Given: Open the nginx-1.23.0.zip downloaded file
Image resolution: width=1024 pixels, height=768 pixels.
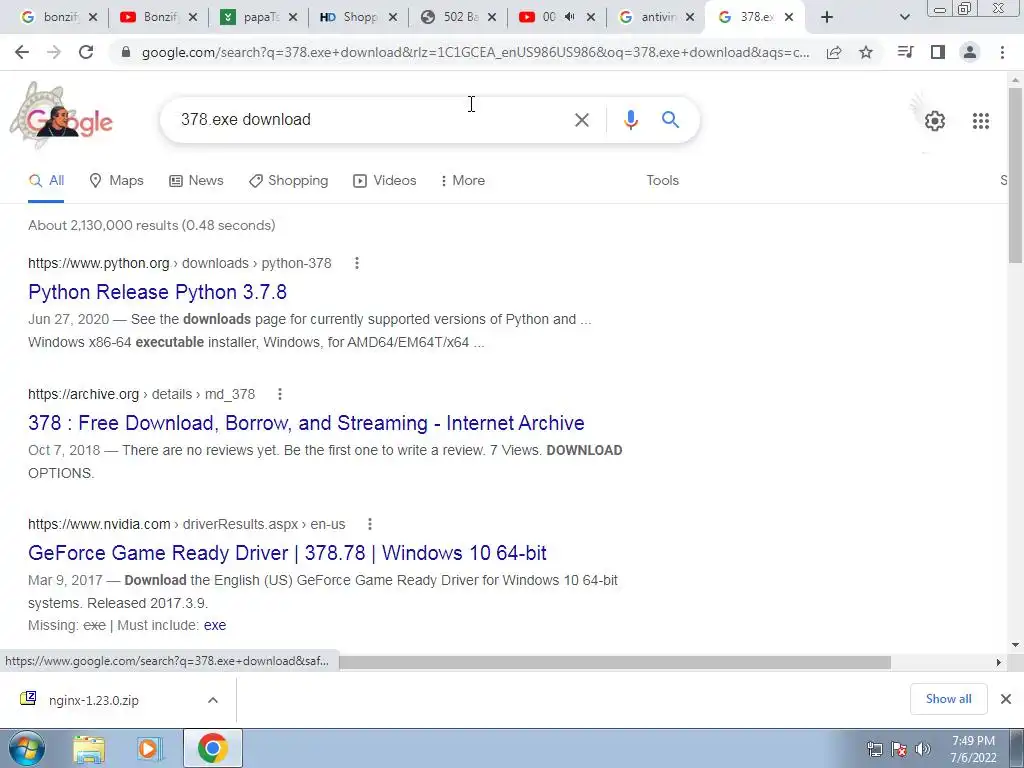Looking at the screenshot, I should click(x=93, y=700).
